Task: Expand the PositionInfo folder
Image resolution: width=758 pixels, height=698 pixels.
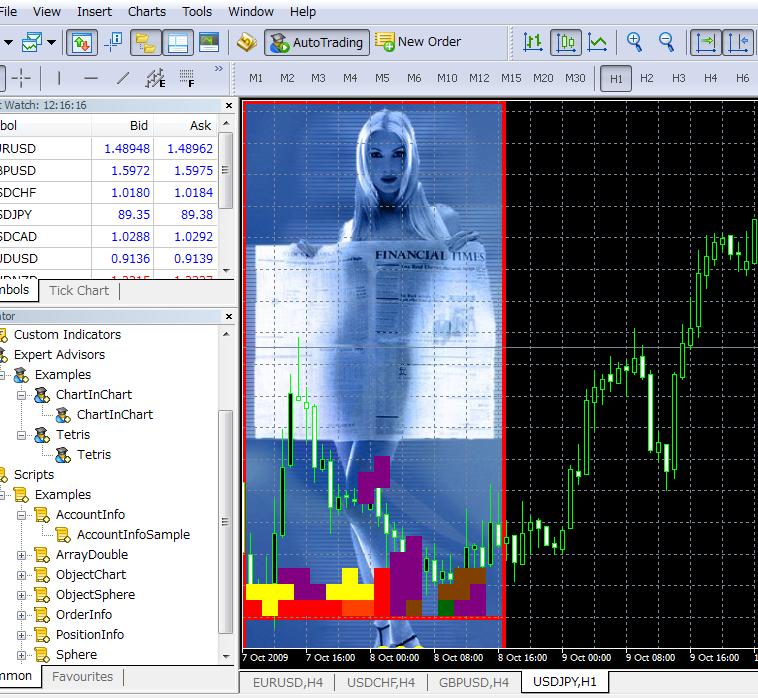Action: (21, 635)
